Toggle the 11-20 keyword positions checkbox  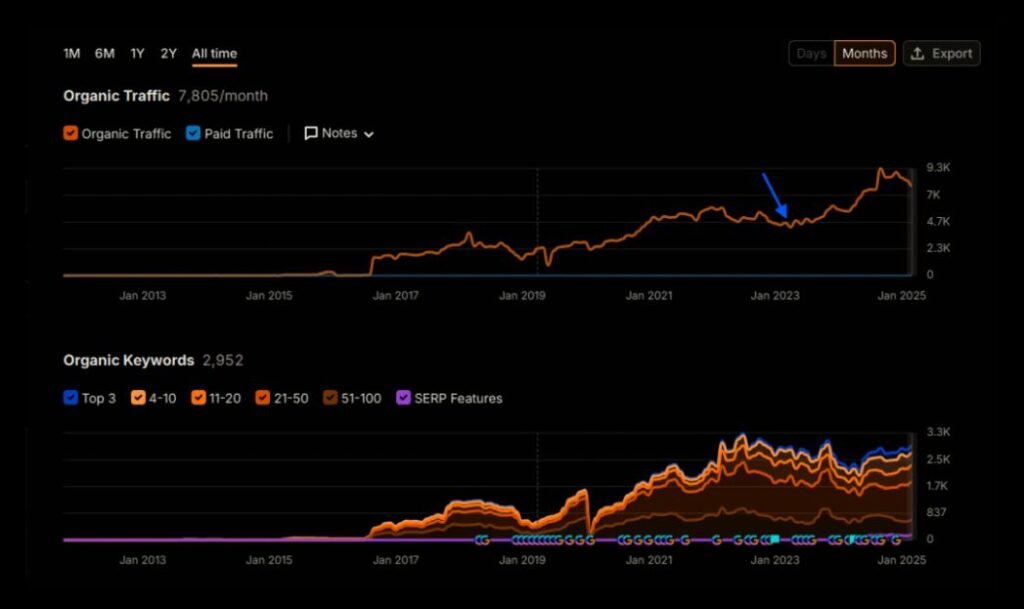coord(200,398)
